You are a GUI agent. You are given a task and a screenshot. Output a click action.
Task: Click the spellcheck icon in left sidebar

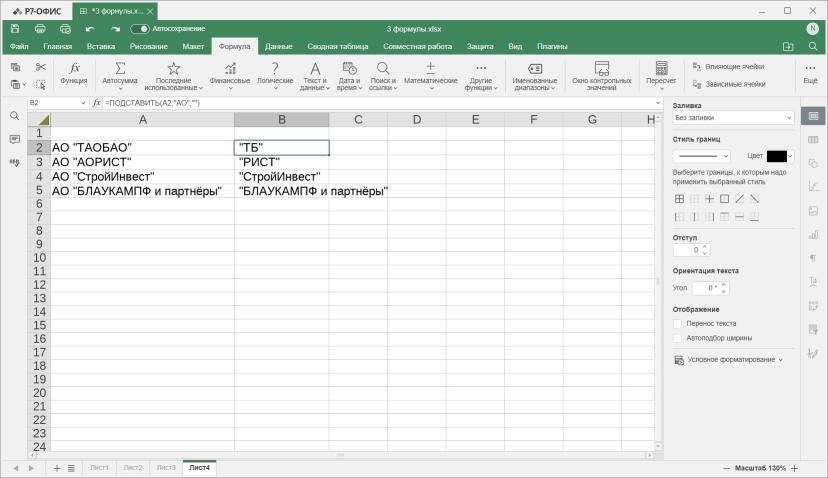14,162
